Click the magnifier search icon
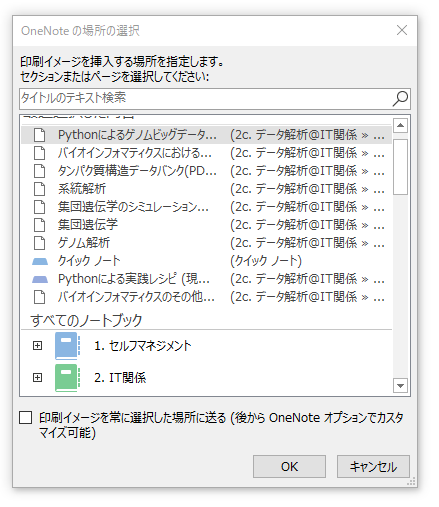 coord(400,98)
